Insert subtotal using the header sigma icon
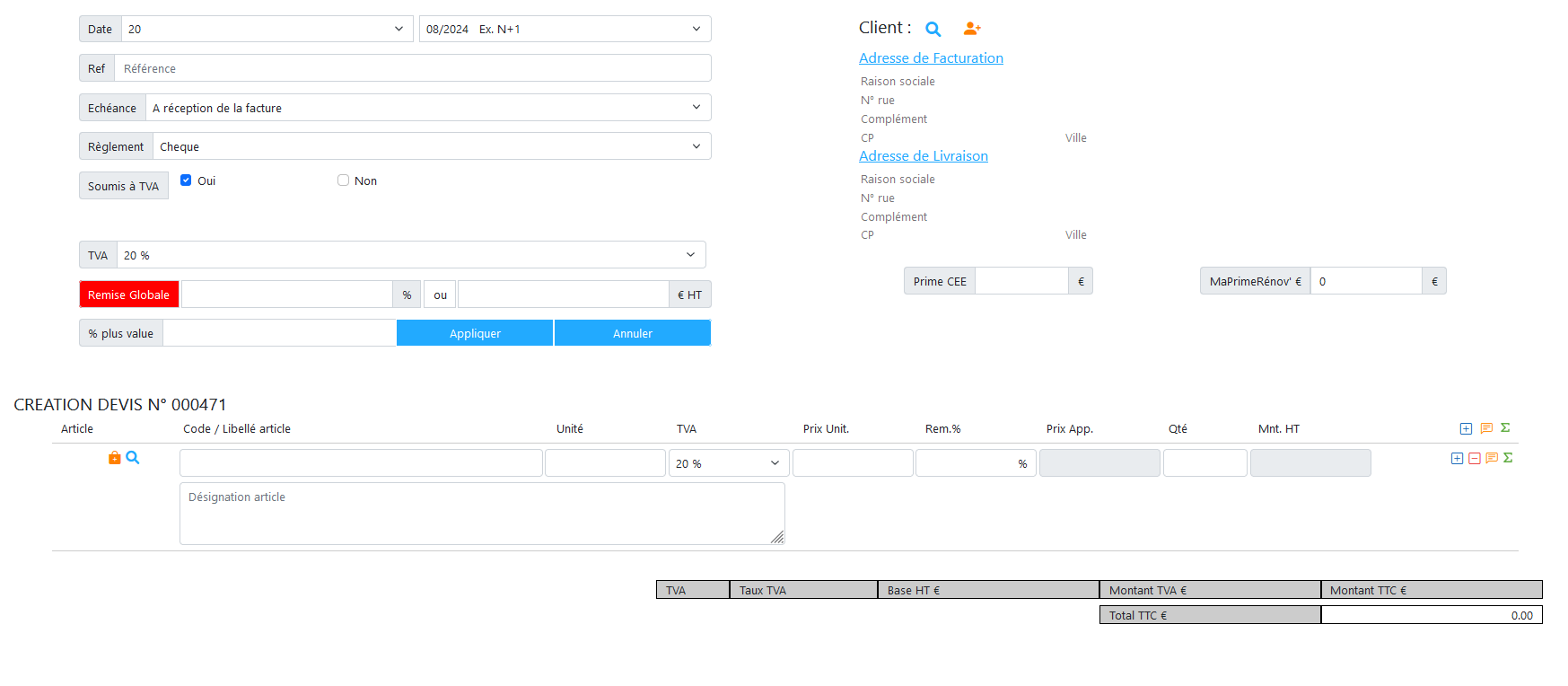 click(x=1505, y=428)
